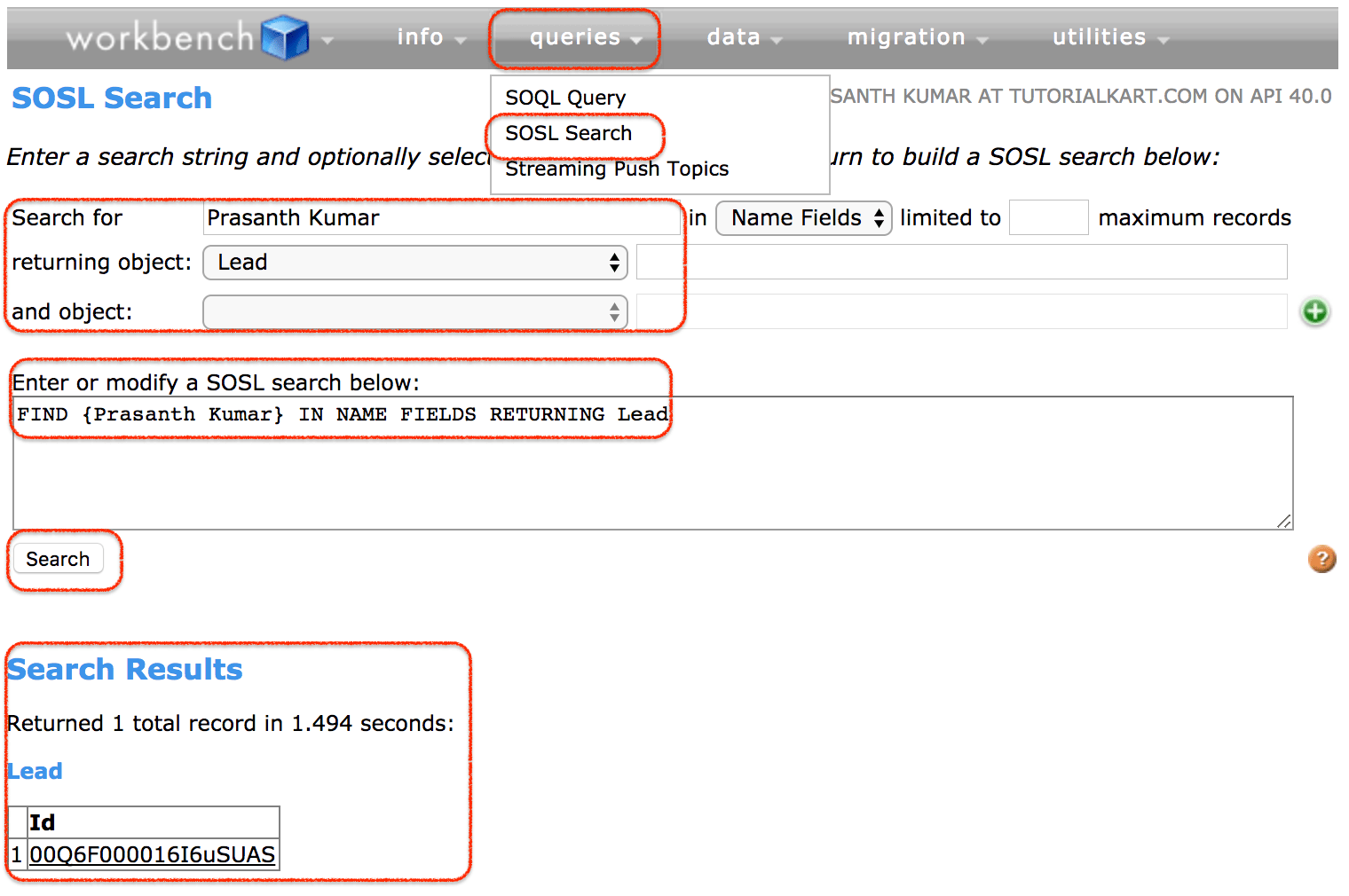Screen dimensions: 1349x896
Task: Add another object with the green plus icon
Action: (1315, 311)
